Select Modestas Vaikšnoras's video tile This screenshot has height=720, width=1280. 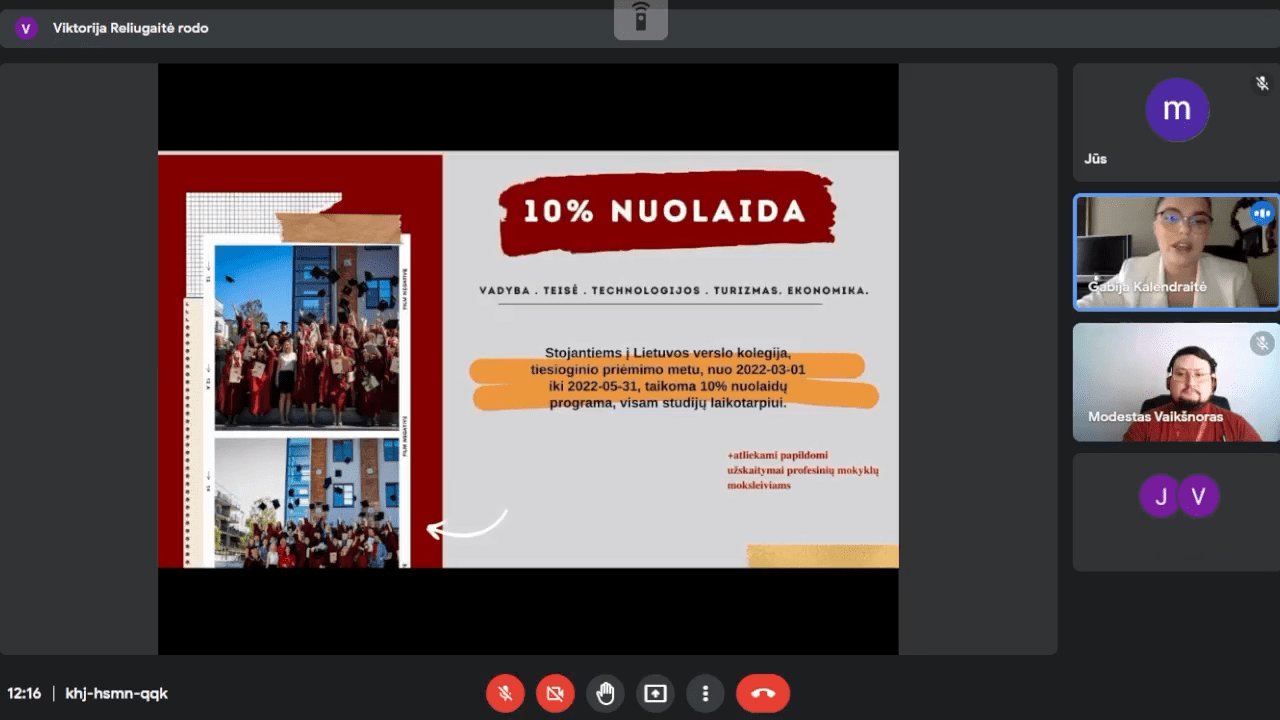click(x=1176, y=382)
